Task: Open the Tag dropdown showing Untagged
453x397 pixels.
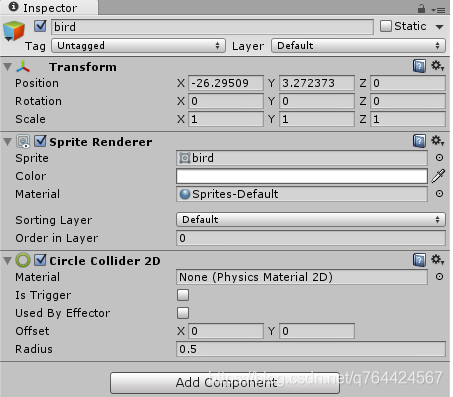Action: (138, 46)
